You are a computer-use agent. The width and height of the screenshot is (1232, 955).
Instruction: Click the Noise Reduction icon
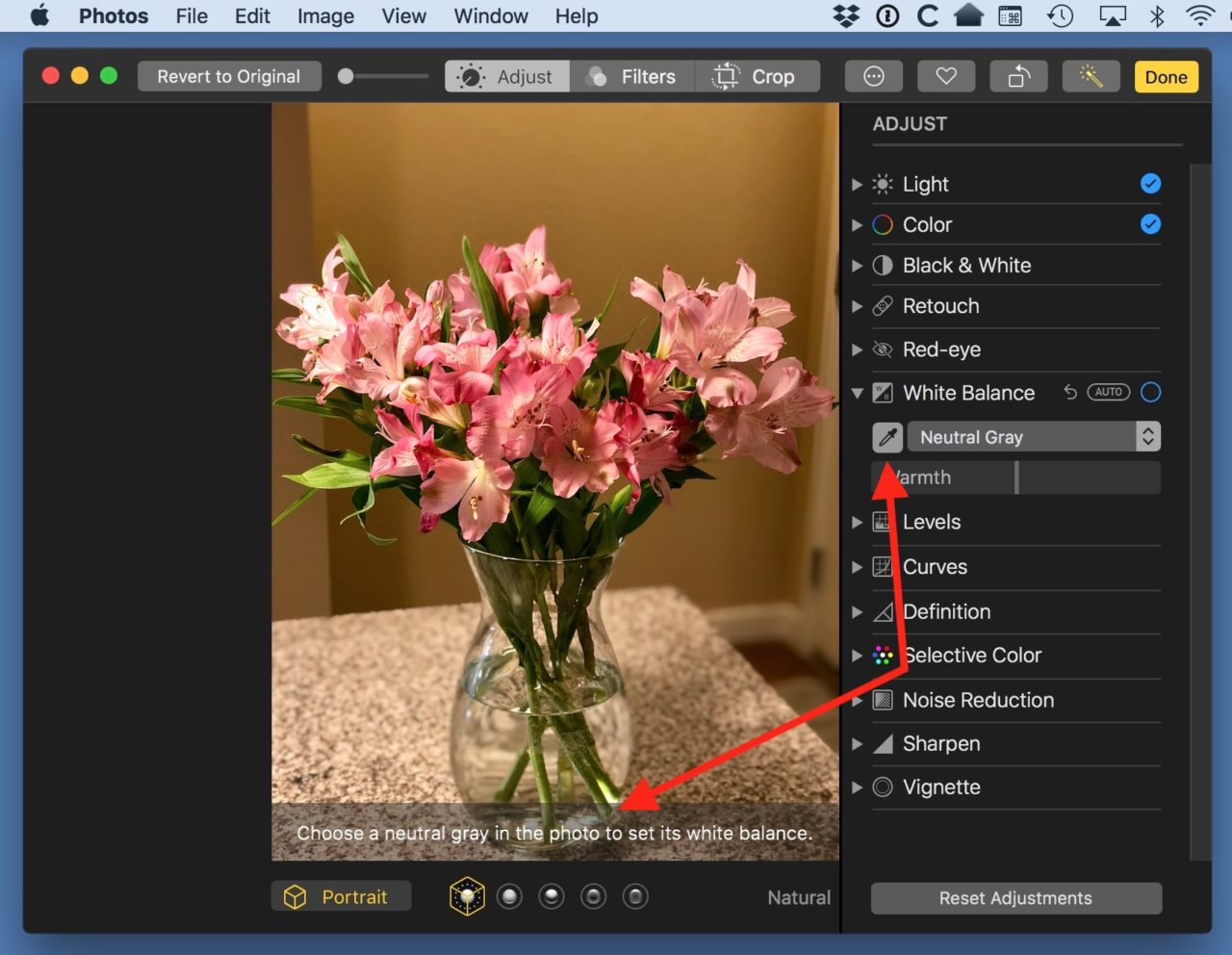pyautogui.click(x=883, y=700)
